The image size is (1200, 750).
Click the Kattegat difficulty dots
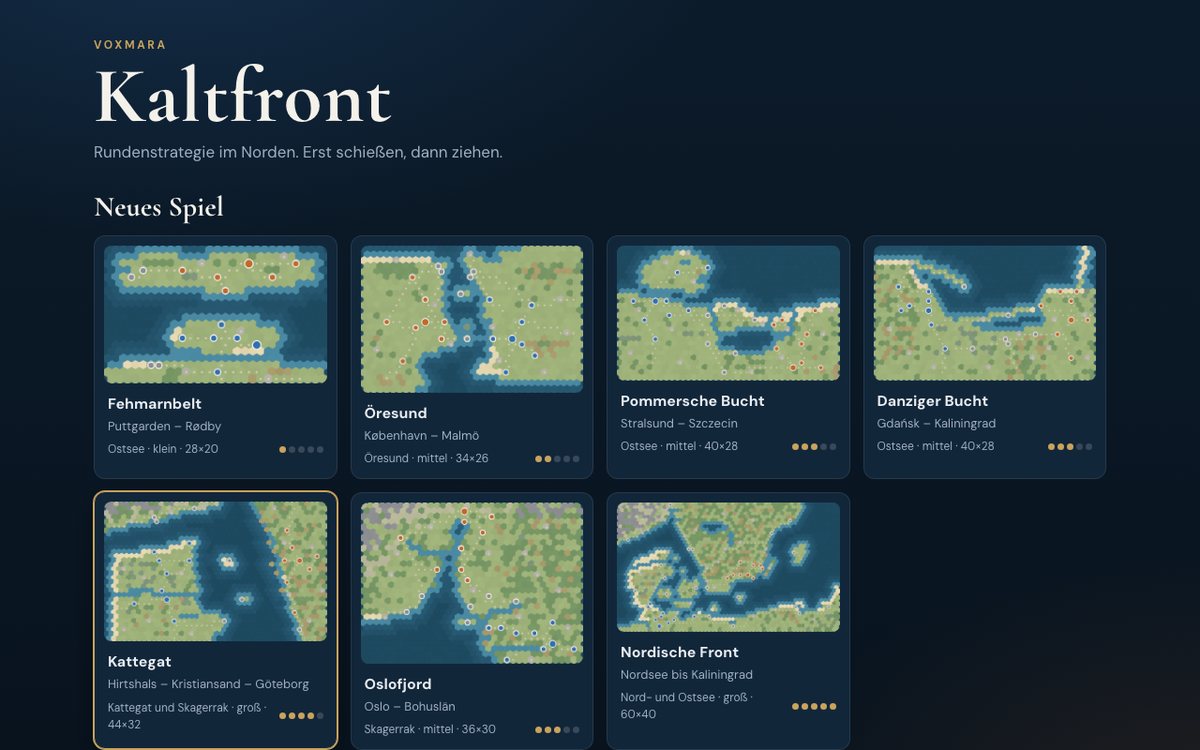(301, 716)
